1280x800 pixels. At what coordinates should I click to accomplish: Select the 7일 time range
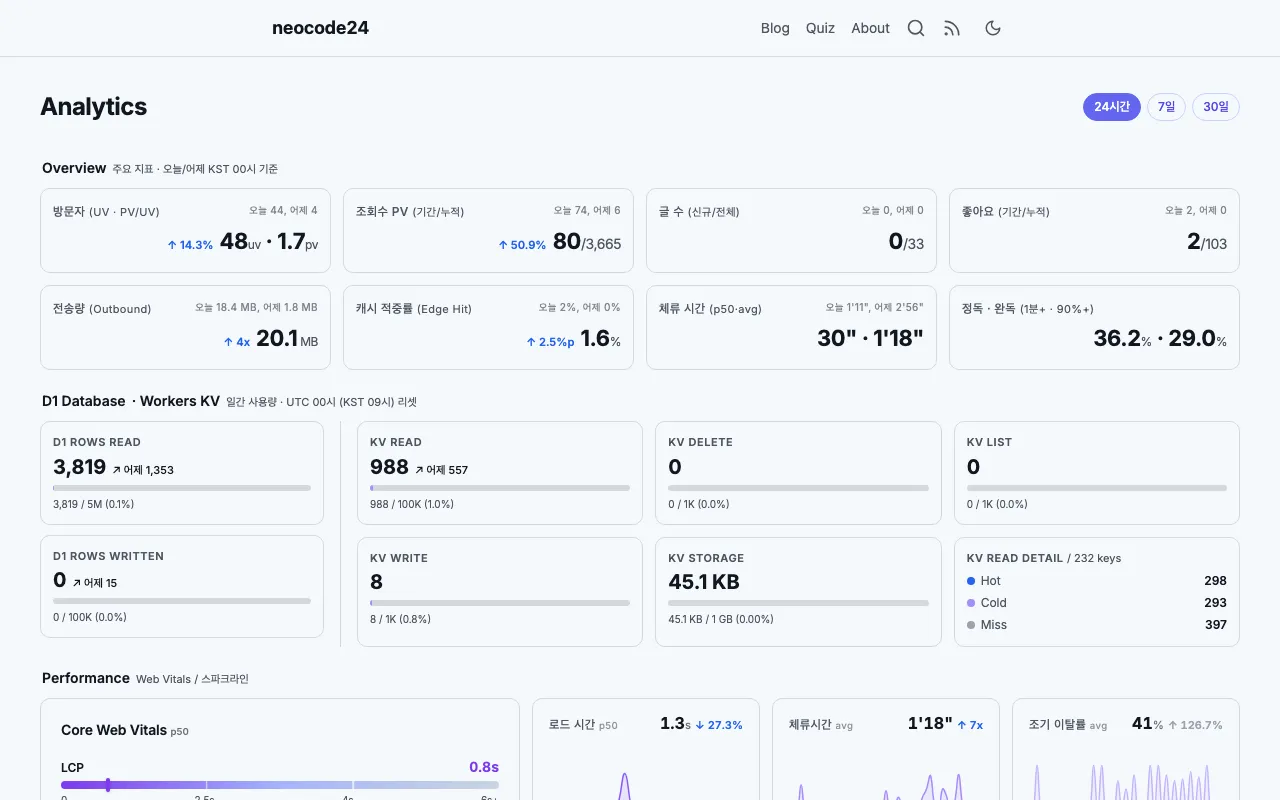click(x=1165, y=106)
